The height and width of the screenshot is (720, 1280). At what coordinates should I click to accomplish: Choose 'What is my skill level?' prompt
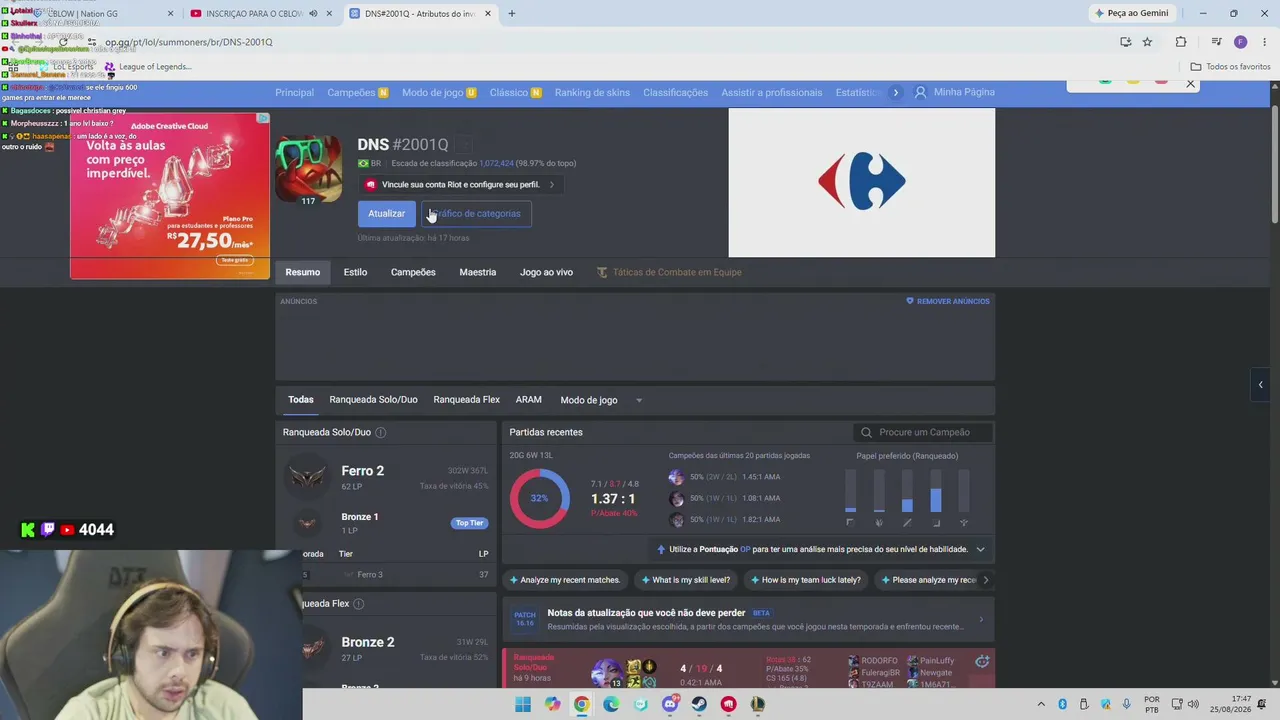coord(685,580)
